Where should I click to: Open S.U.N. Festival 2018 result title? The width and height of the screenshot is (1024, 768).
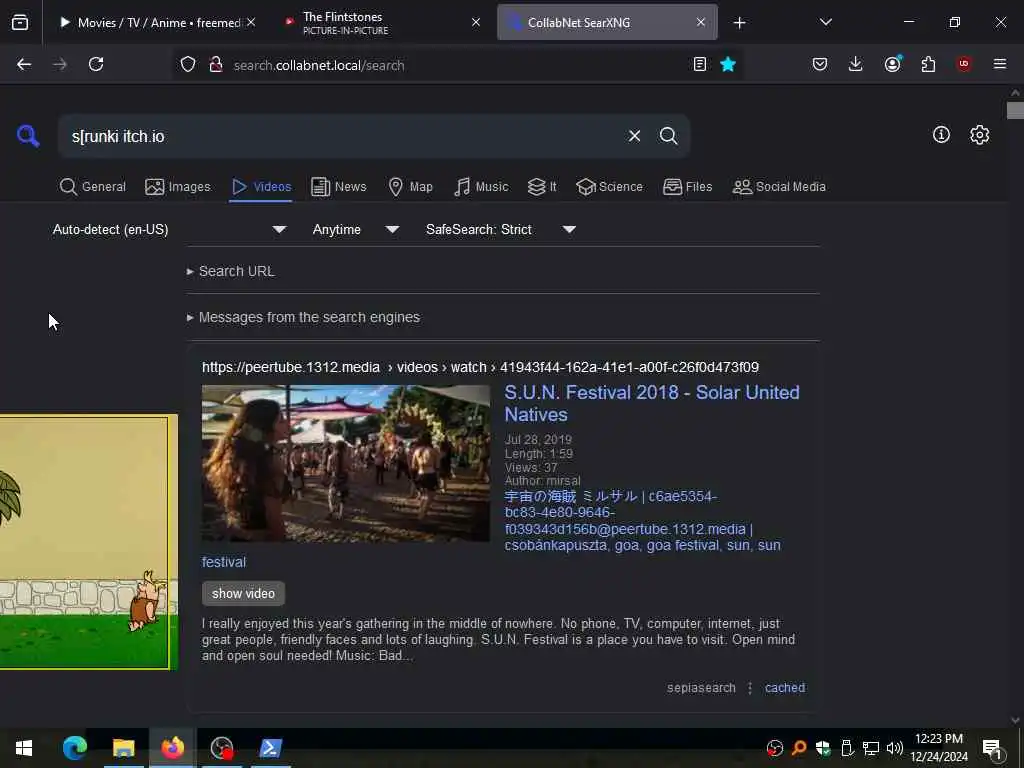pos(652,403)
